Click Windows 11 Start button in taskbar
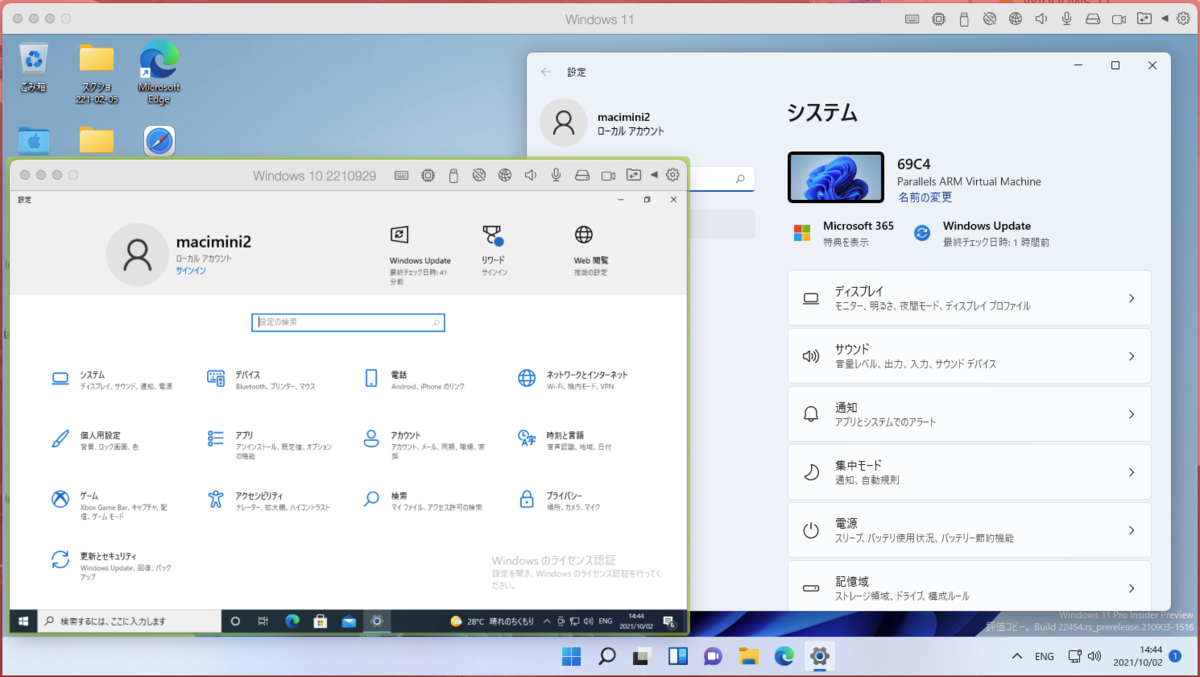Screen dimensions: 1200x677 (x=571, y=656)
